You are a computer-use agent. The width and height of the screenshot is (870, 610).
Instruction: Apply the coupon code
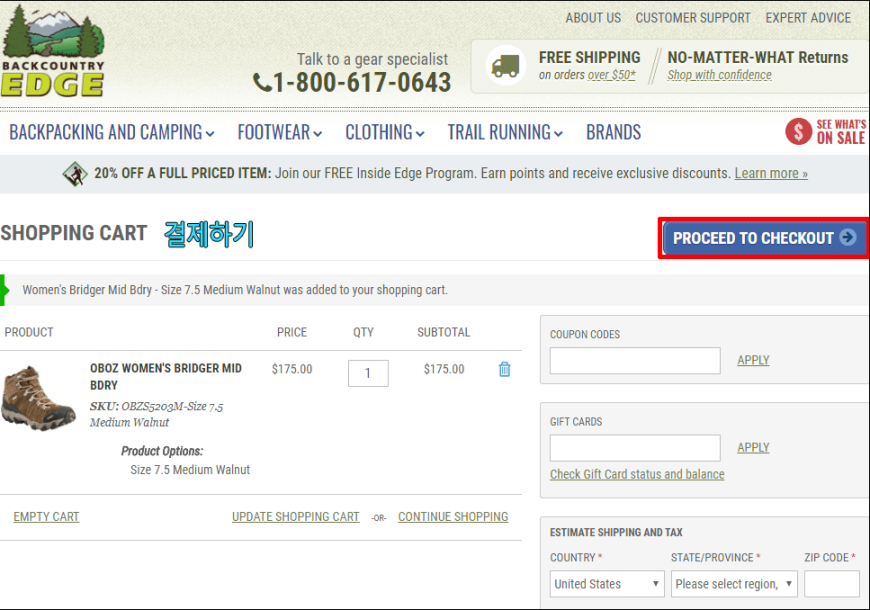pos(753,360)
